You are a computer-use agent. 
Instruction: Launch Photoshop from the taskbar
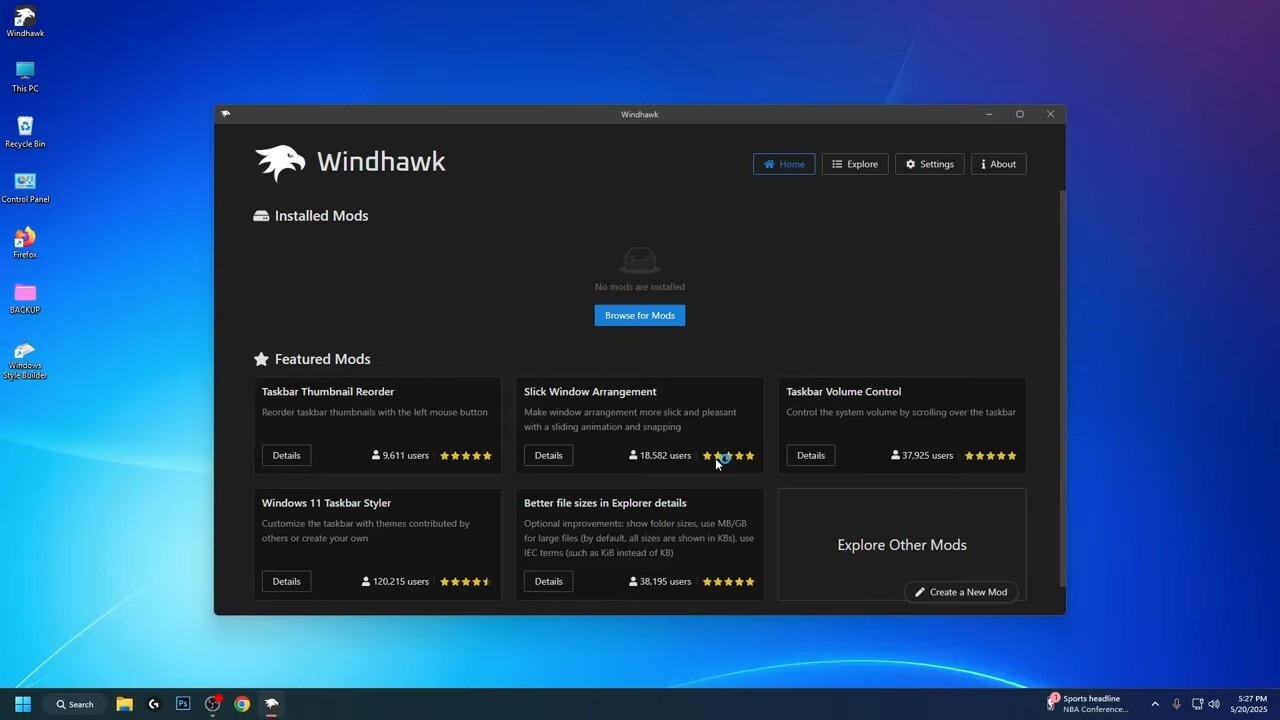point(183,704)
